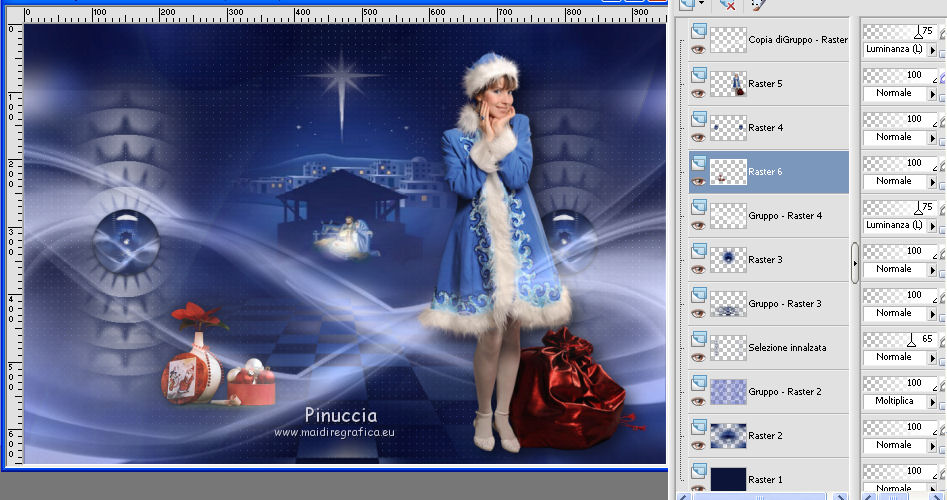Select the Selezione innalzata layer name

[788, 348]
